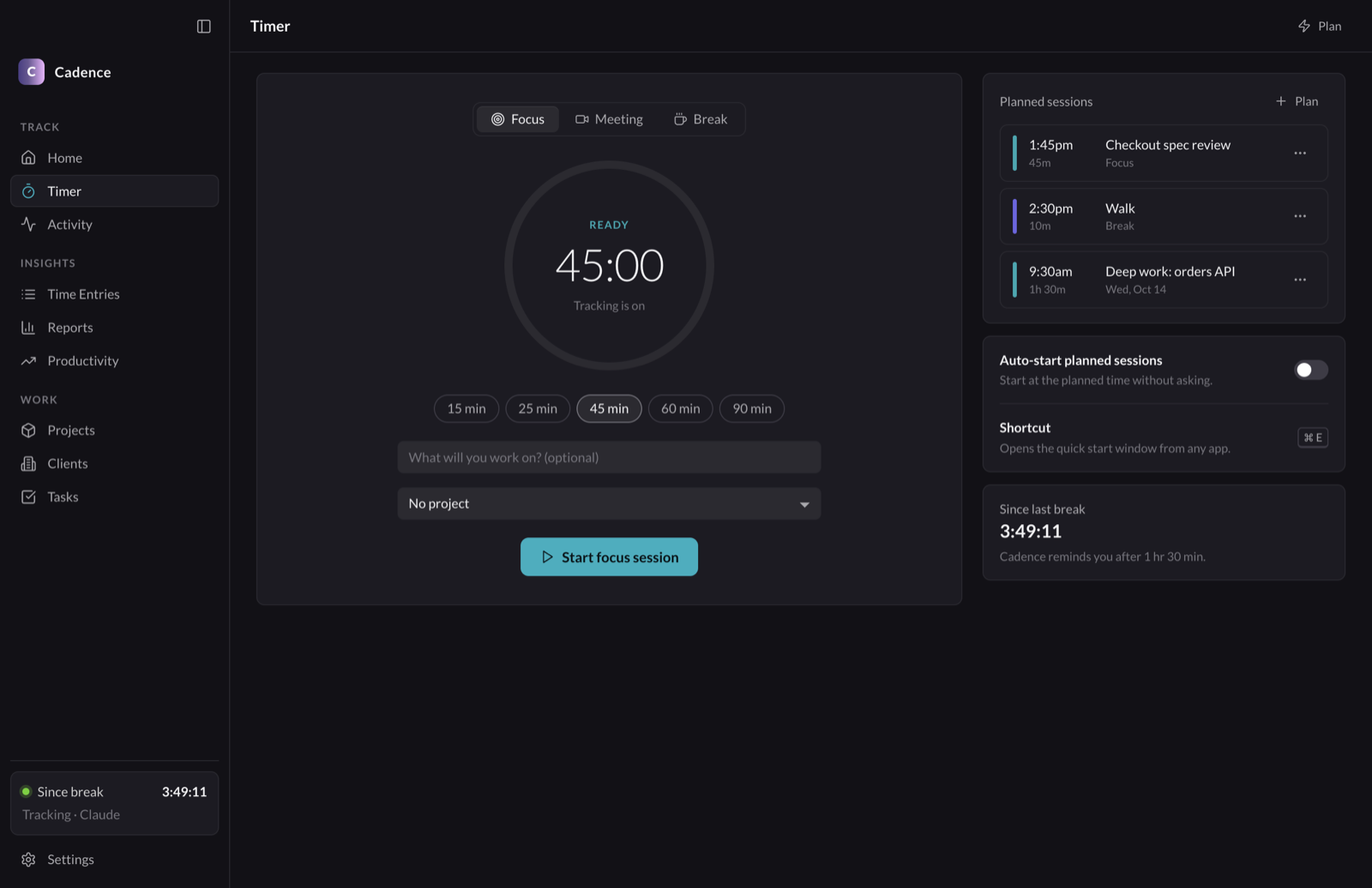The width and height of the screenshot is (1372, 888).
Task: Click the ⌘E shortcut key badge
Action: coord(1313,438)
